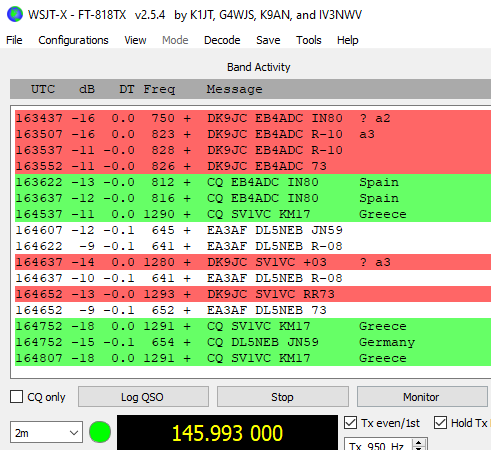Select the 164637 DK9JC SV1VC +03 row

253,262
